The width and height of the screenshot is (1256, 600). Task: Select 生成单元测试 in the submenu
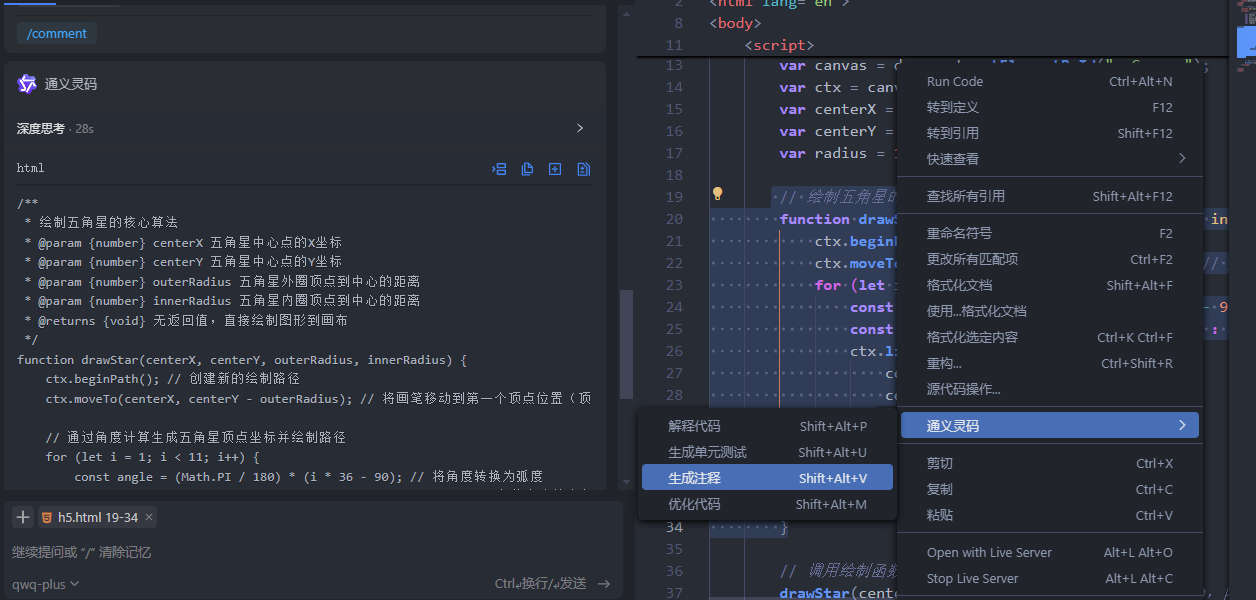coord(767,452)
